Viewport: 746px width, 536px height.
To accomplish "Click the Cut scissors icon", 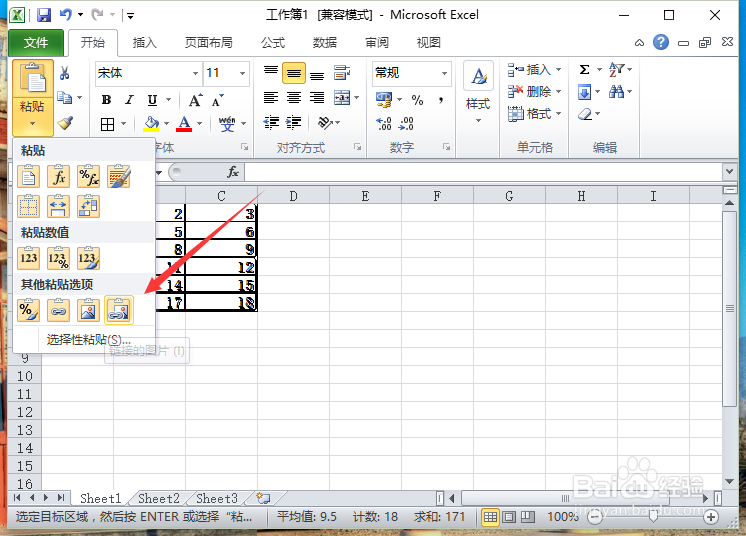I will [65, 72].
